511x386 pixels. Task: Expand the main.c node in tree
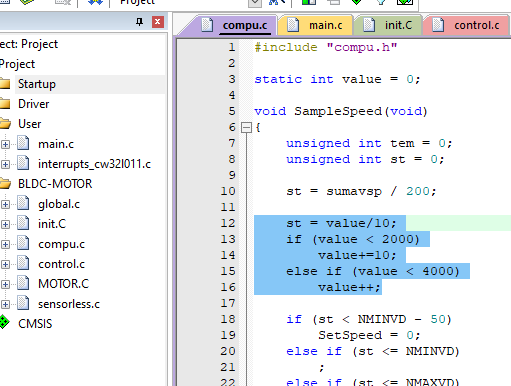pyautogui.click(x=5, y=144)
